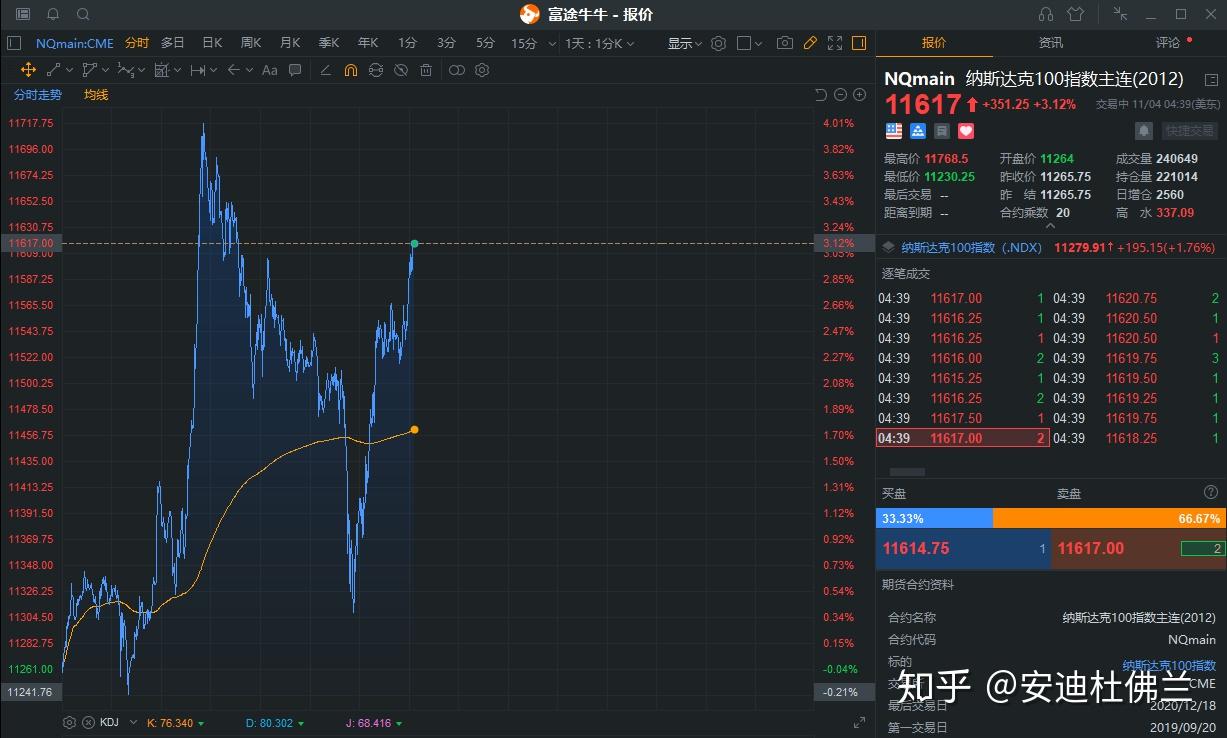Switch to the 日K candlestick view
This screenshot has width=1227, height=738.
point(211,44)
